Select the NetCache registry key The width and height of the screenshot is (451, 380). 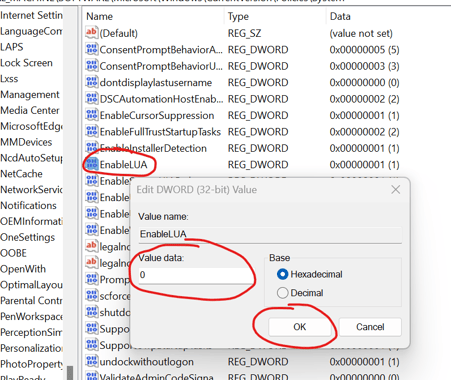21,174
